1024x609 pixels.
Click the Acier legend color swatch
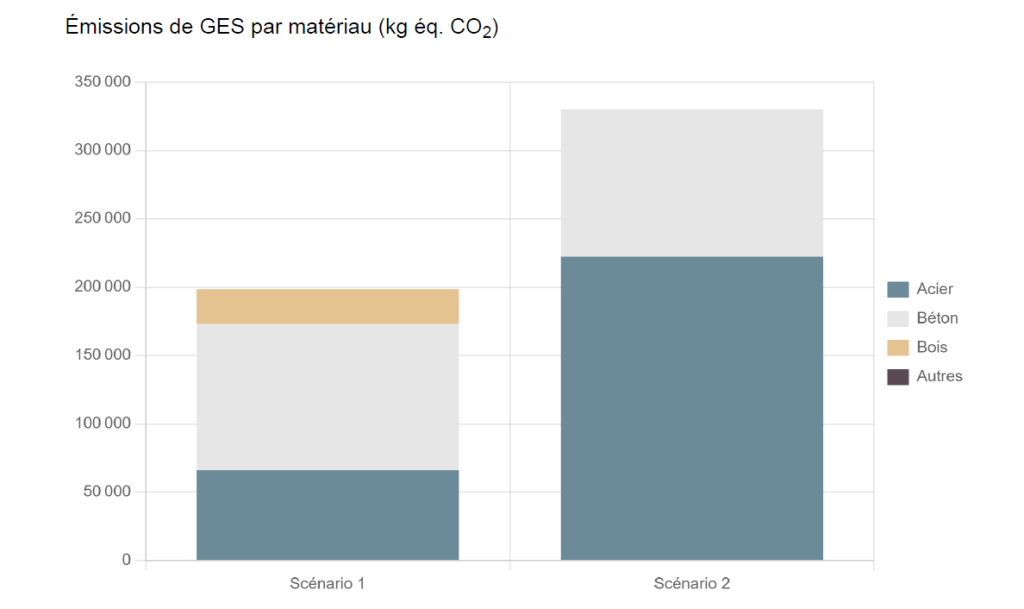coord(897,289)
